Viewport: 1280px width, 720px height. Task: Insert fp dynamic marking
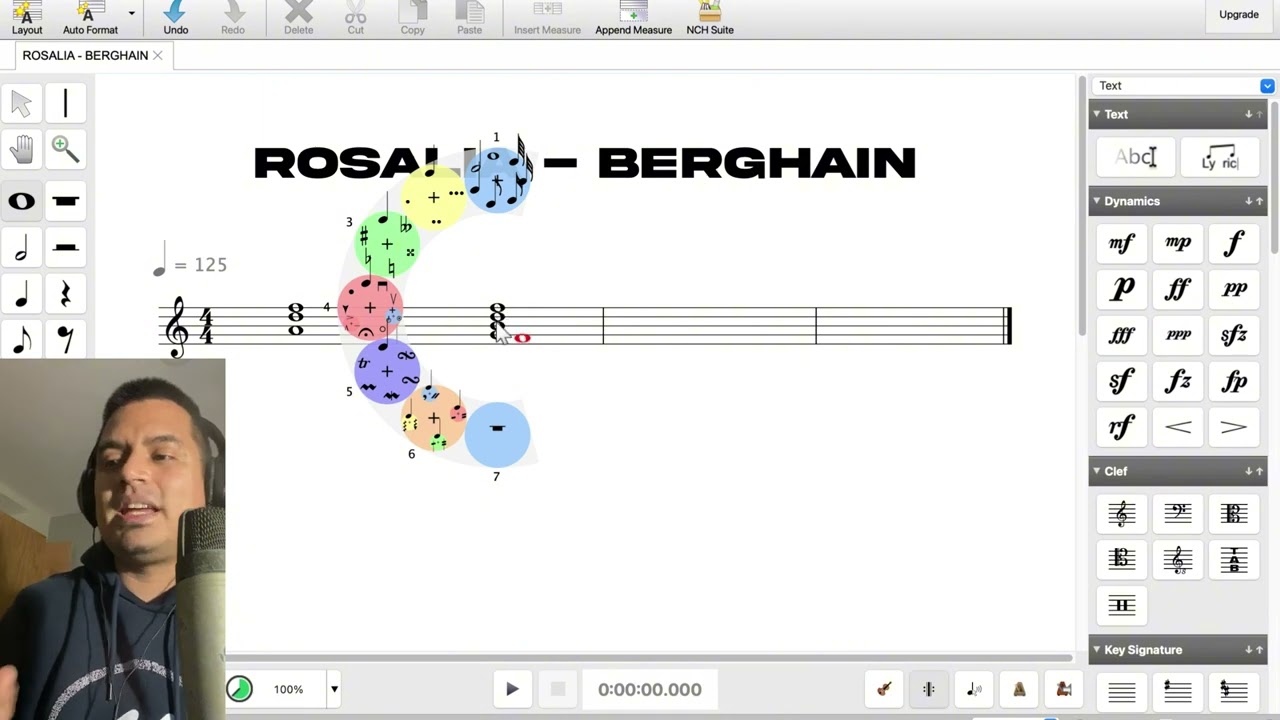pyautogui.click(x=1234, y=381)
